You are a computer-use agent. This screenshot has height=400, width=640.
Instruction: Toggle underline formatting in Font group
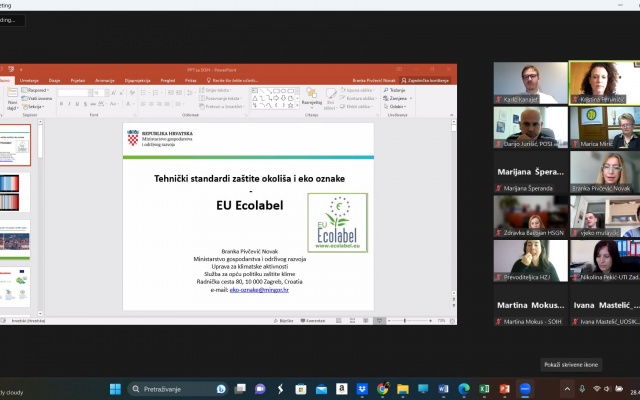78,103
